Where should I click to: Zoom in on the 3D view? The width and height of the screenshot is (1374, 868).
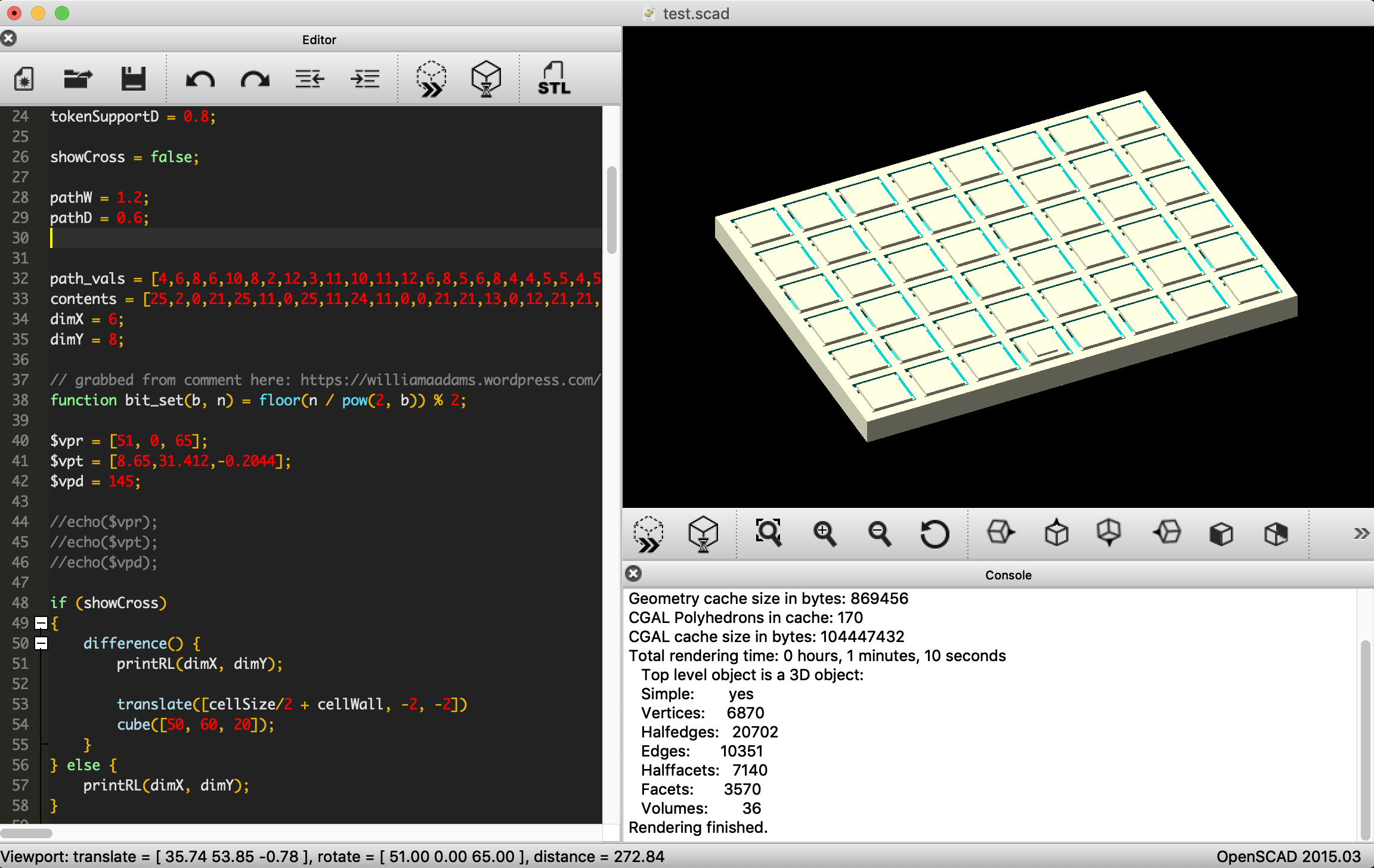coord(824,532)
